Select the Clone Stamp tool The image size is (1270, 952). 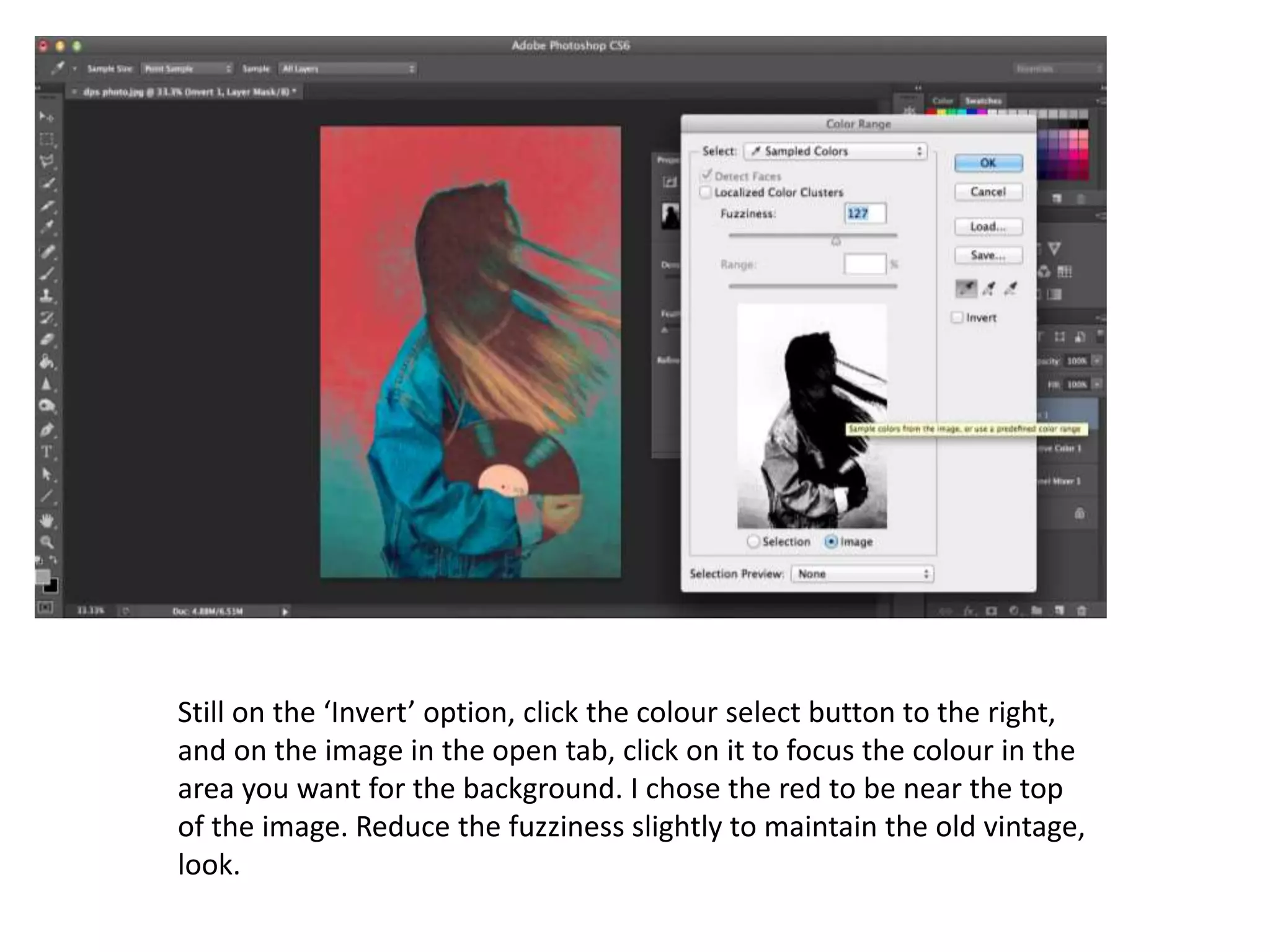(47, 296)
